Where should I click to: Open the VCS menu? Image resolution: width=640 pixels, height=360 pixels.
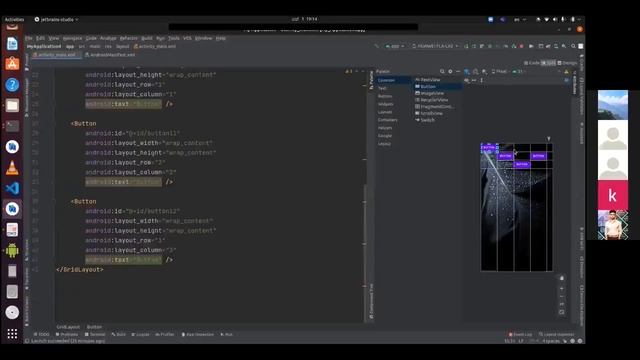(x=187, y=38)
